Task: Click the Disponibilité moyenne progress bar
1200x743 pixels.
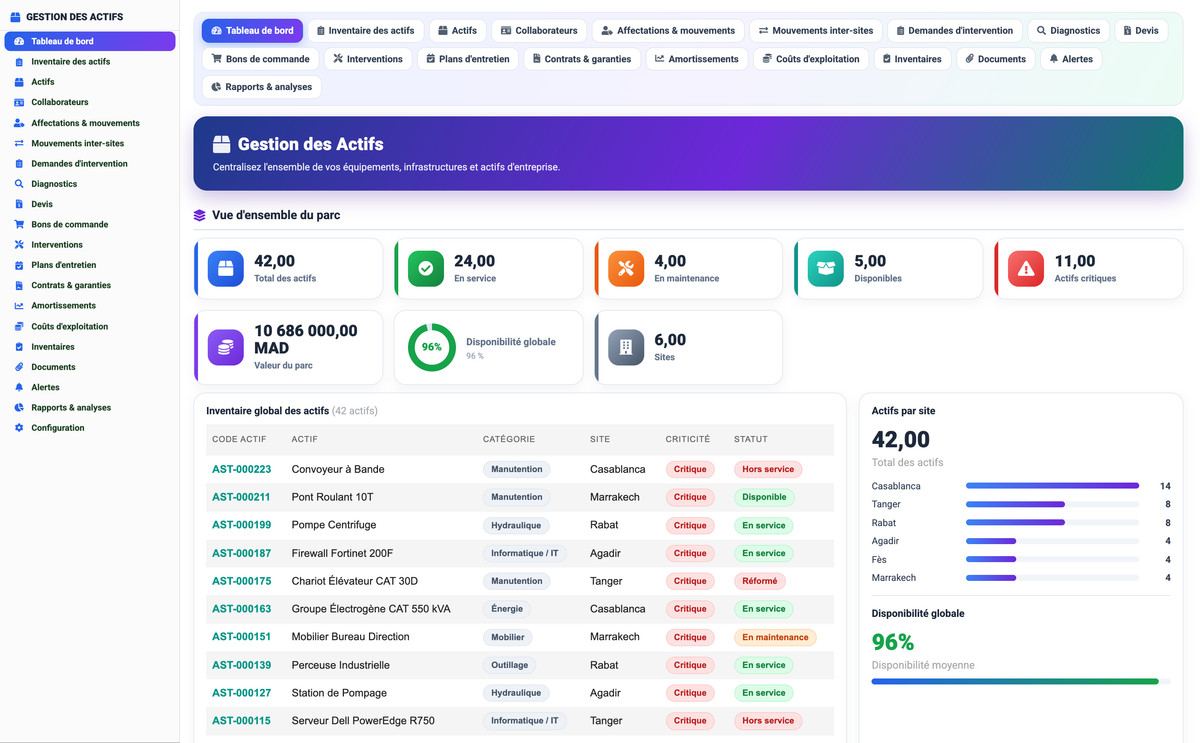Action: coord(1021,681)
